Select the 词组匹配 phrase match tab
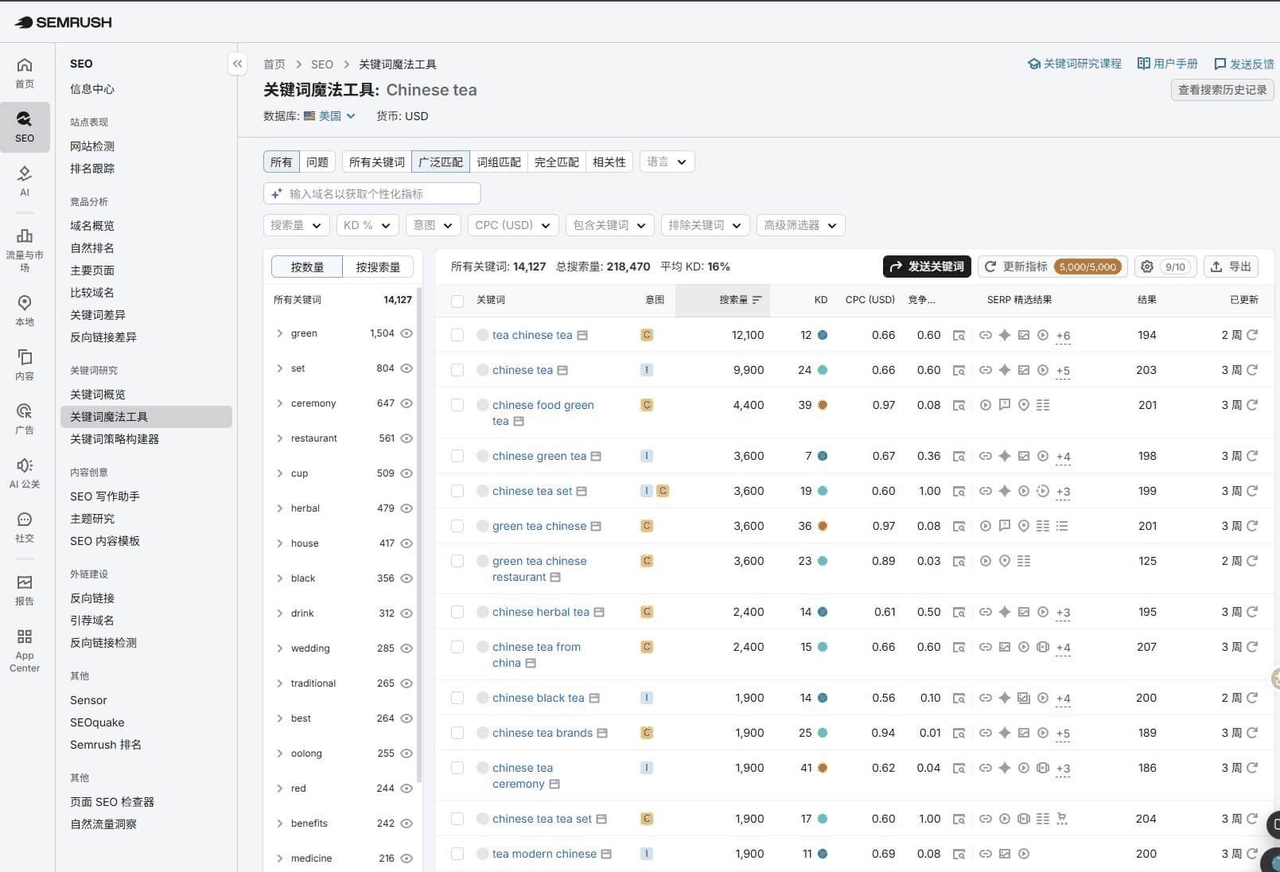This screenshot has height=872, width=1280. (x=498, y=162)
